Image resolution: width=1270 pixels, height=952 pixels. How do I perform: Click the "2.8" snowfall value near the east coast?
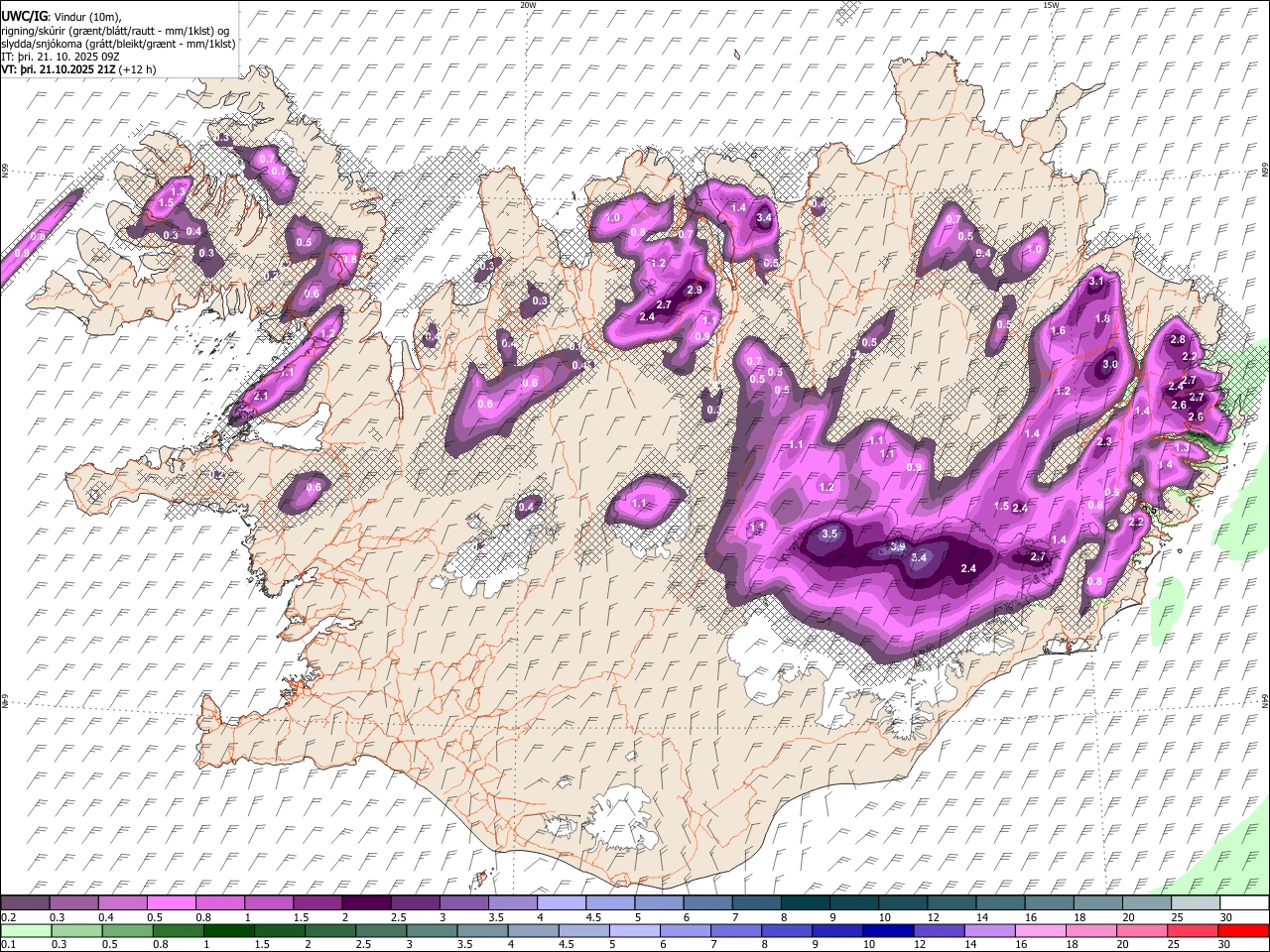(x=1178, y=339)
